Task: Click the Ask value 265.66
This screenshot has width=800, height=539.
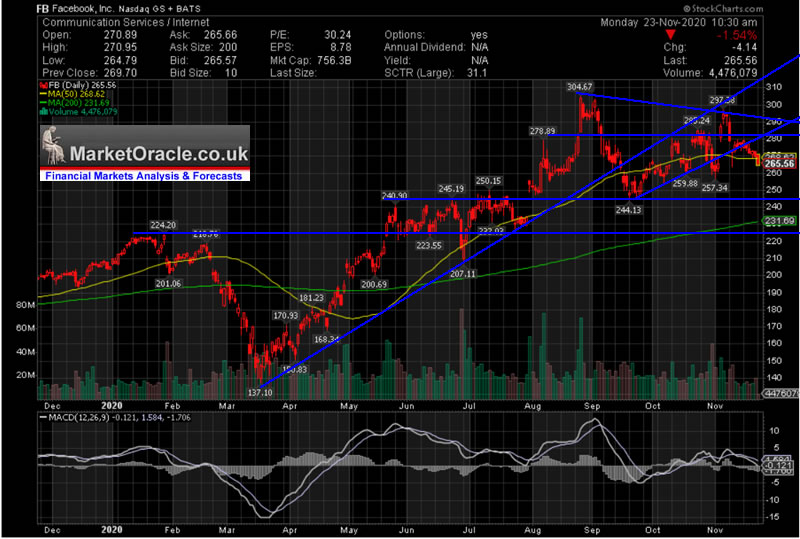Action: 220,35
